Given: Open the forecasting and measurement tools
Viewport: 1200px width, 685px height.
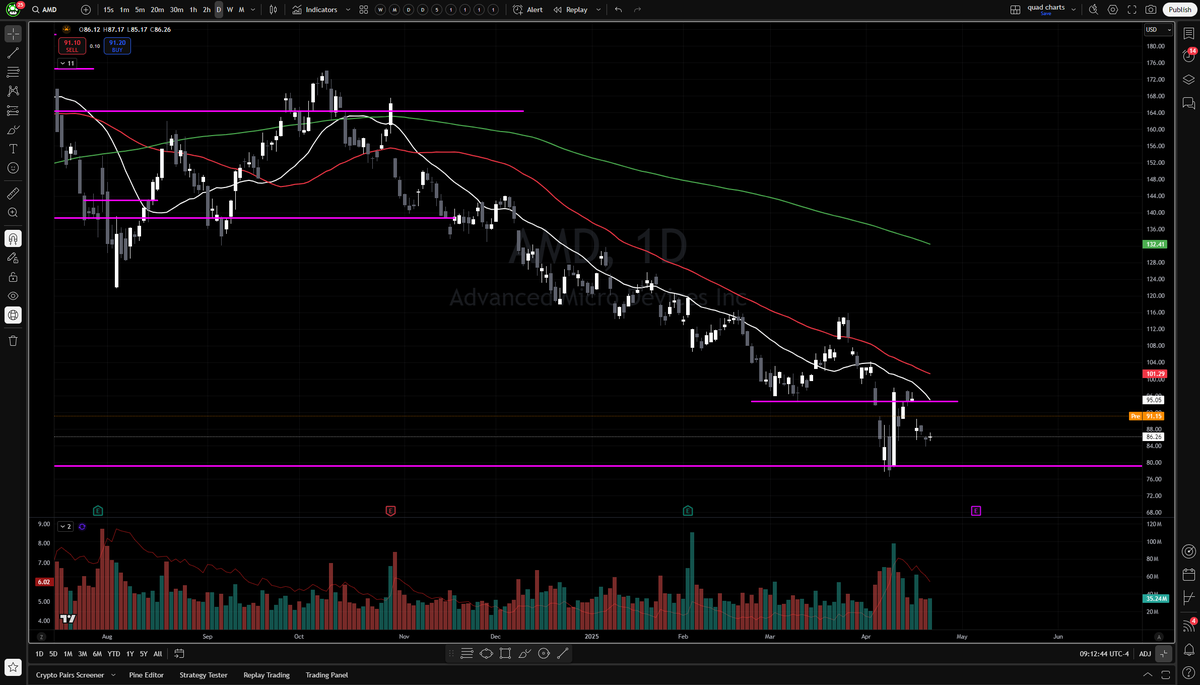Looking at the screenshot, I should pos(13,110).
